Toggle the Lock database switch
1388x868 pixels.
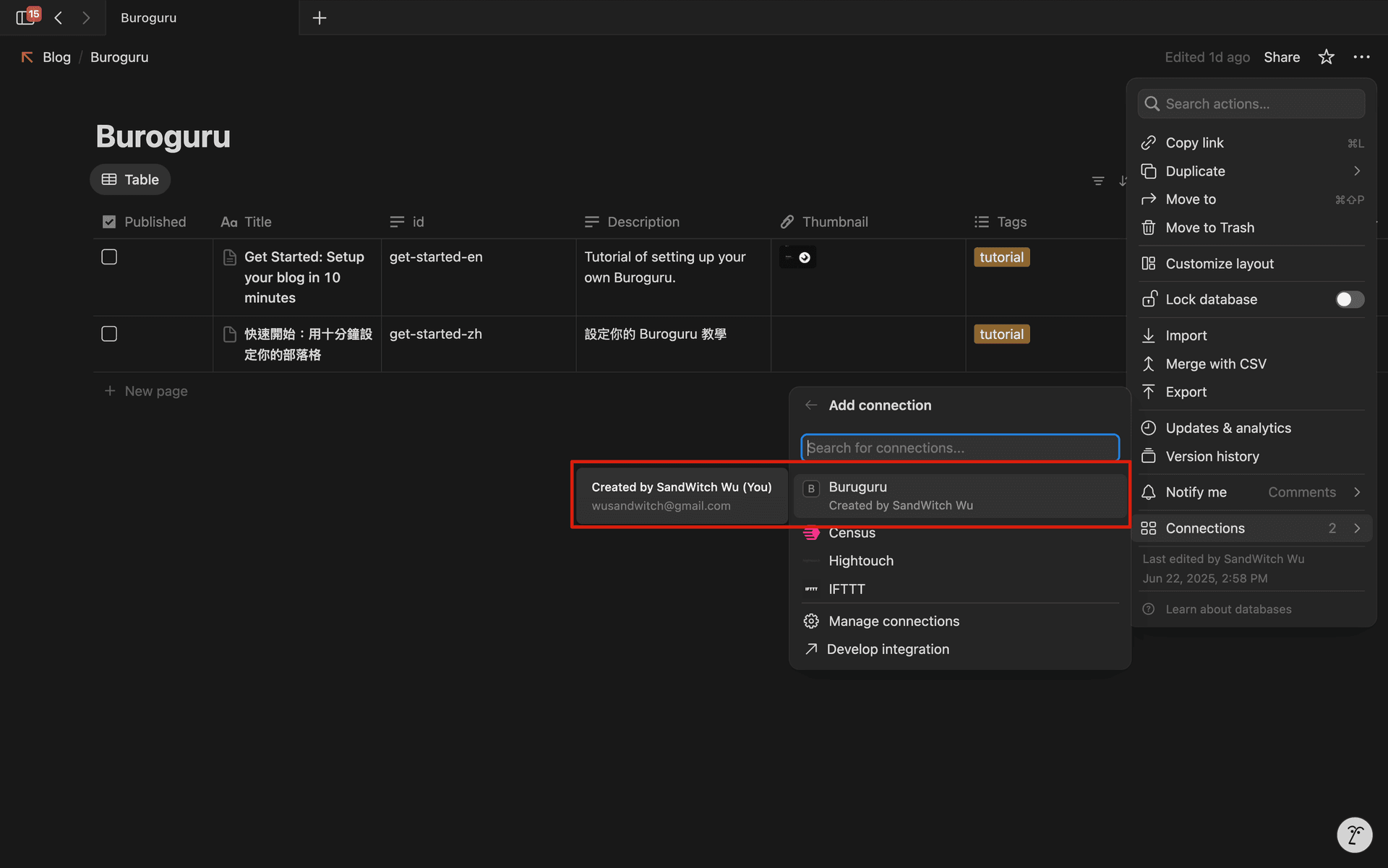click(1349, 299)
